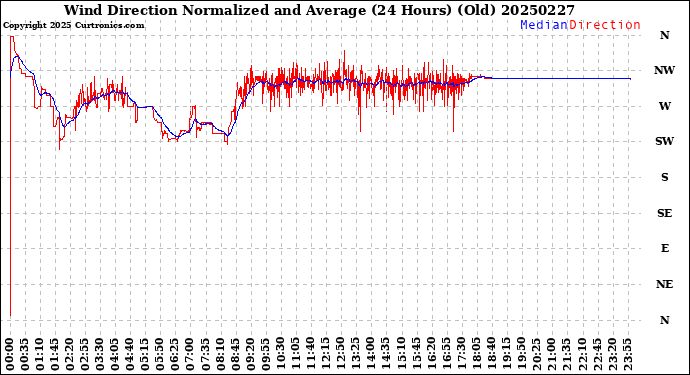
Task: Click the E axis label
Action: (664, 248)
